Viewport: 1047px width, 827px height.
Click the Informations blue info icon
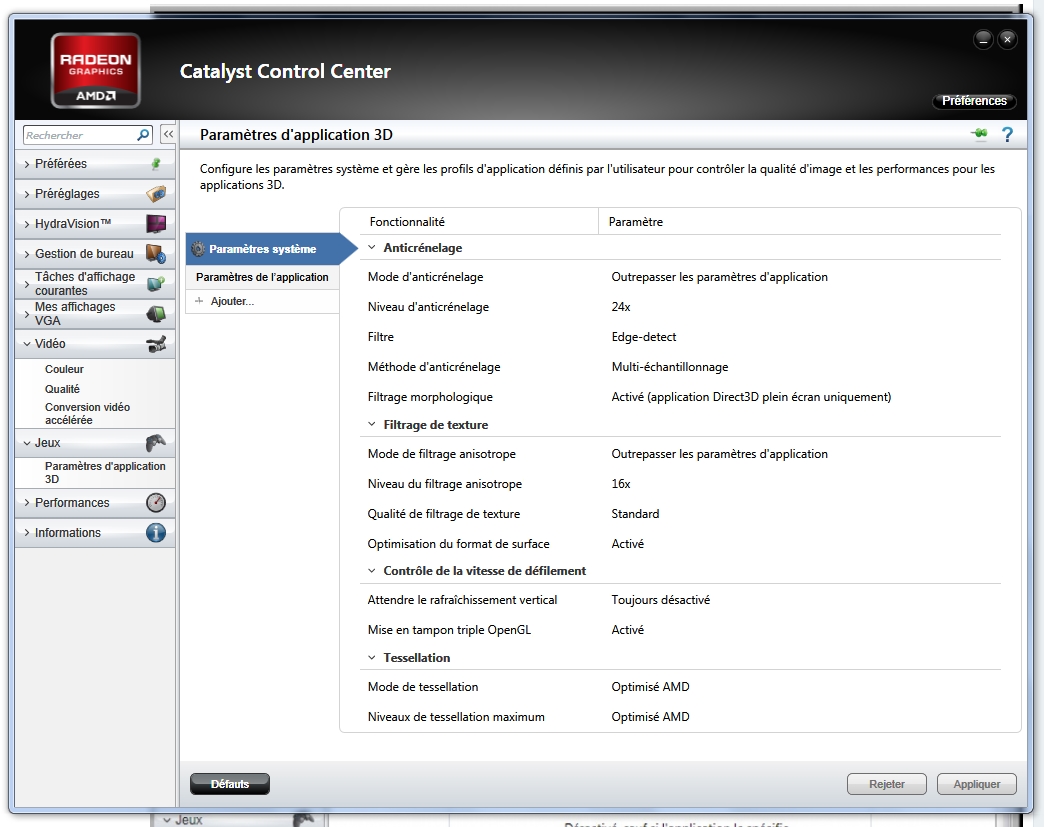(156, 533)
